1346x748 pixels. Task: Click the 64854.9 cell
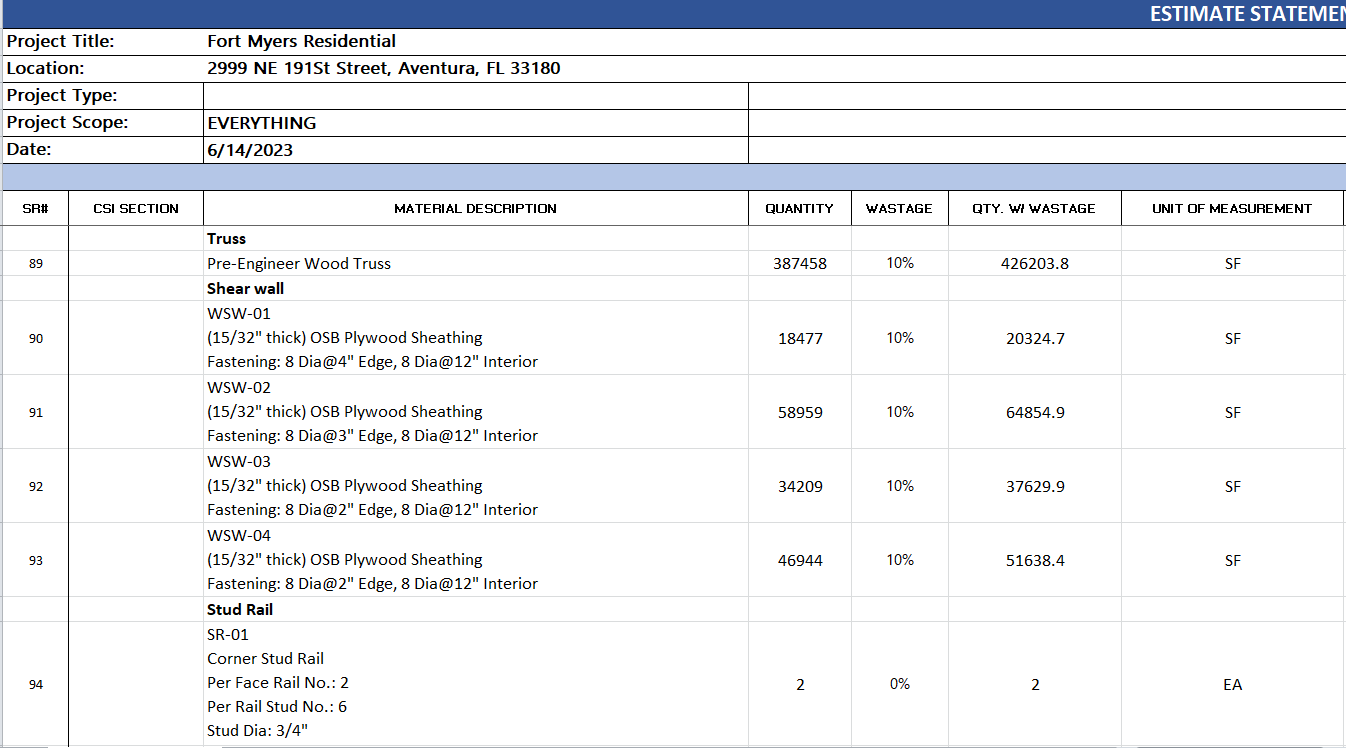point(1035,412)
